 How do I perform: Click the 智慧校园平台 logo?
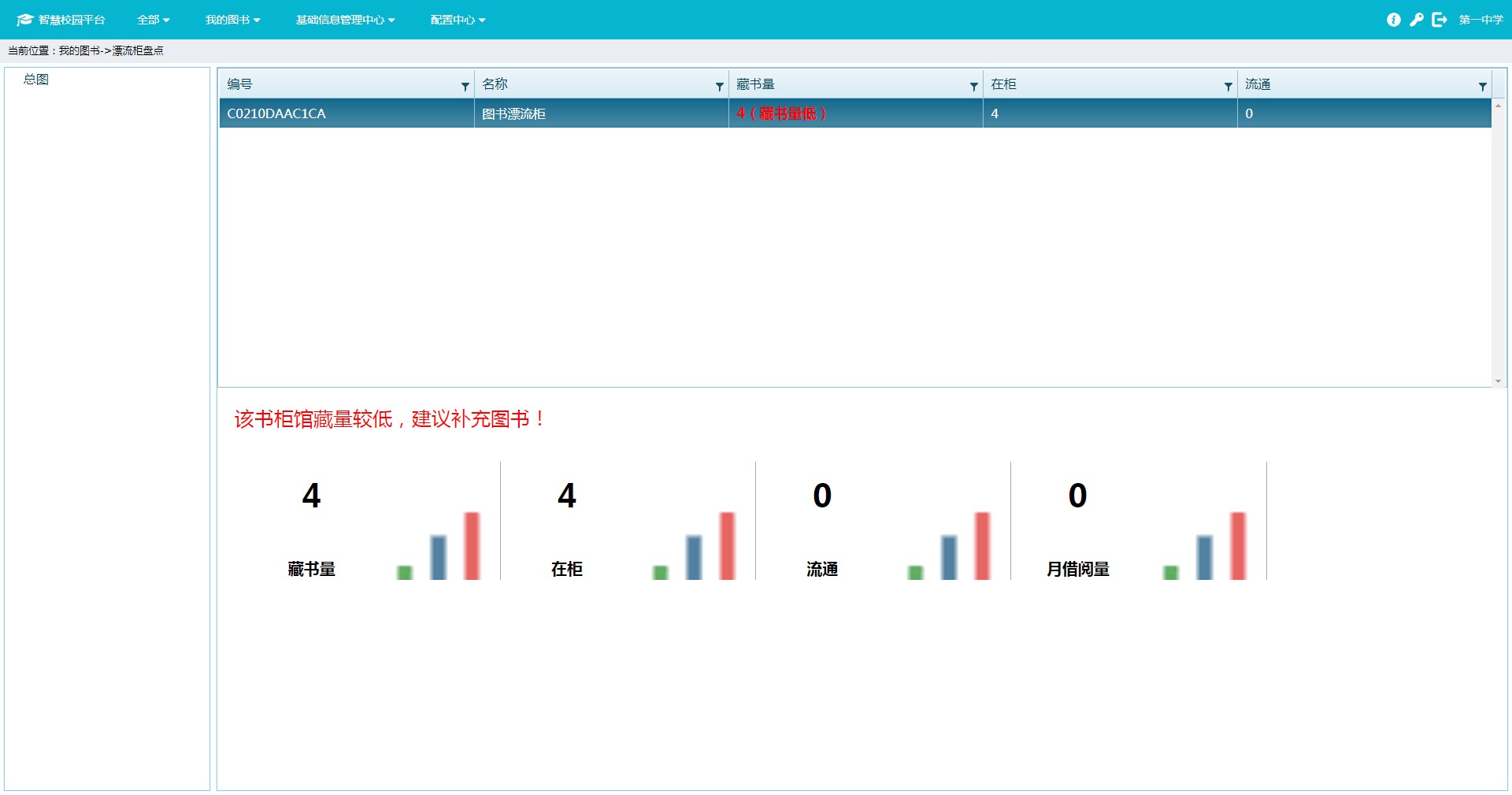[61, 20]
